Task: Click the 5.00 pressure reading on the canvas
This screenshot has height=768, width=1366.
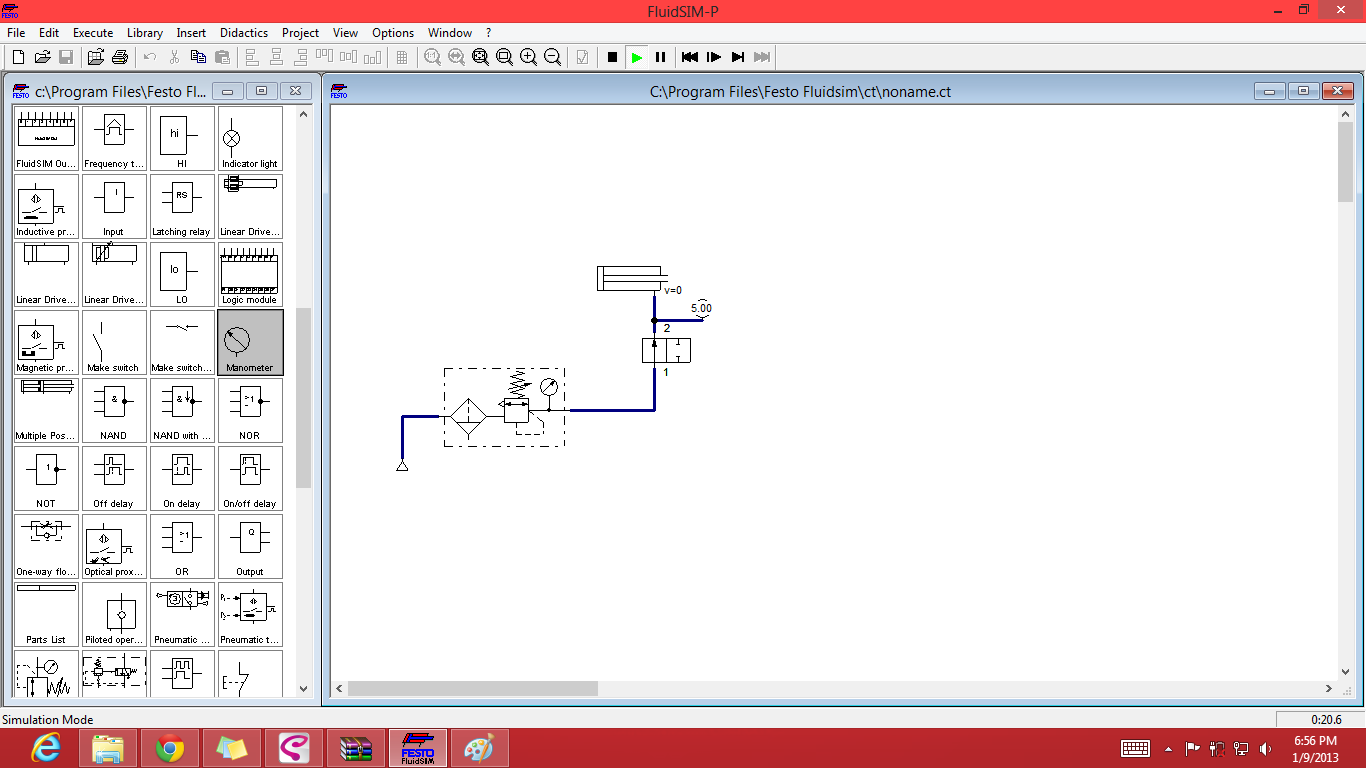Action: [x=702, y=308]
